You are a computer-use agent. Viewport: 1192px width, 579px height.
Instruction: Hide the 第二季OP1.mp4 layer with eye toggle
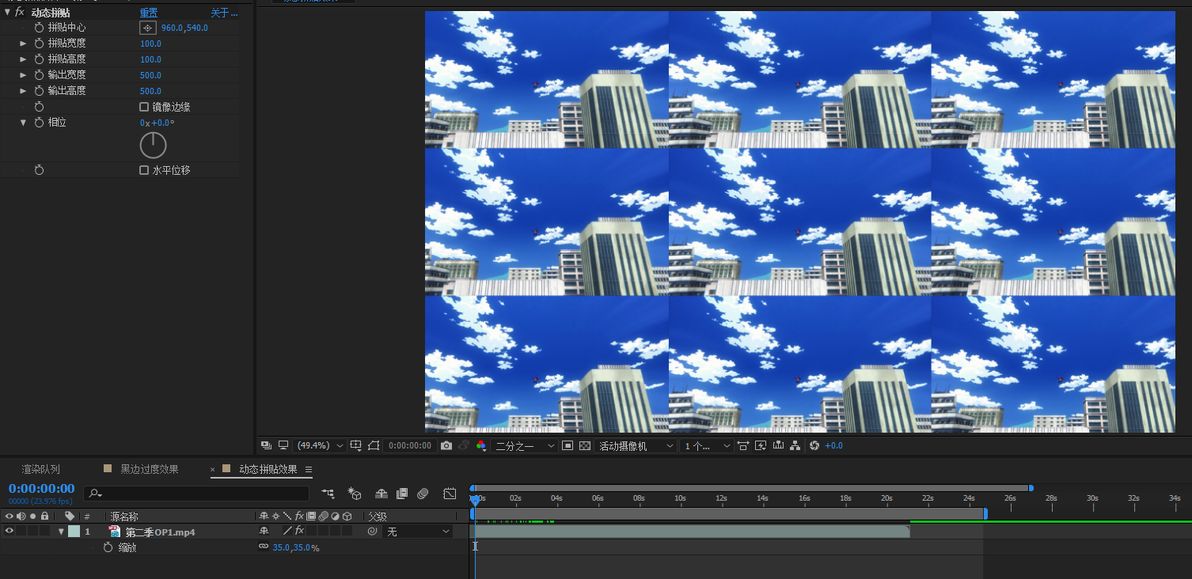point(9,531)
